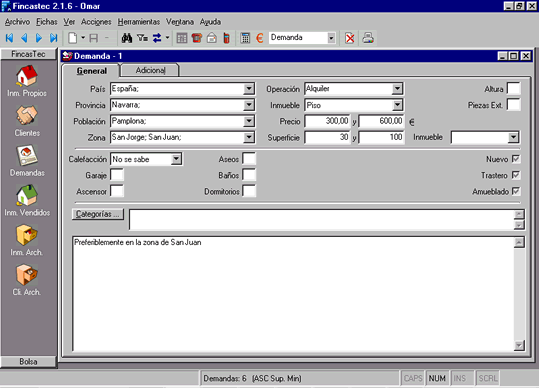Open the Acciones menu
This screenshot has width=539, height=388.
pos(96,22)
